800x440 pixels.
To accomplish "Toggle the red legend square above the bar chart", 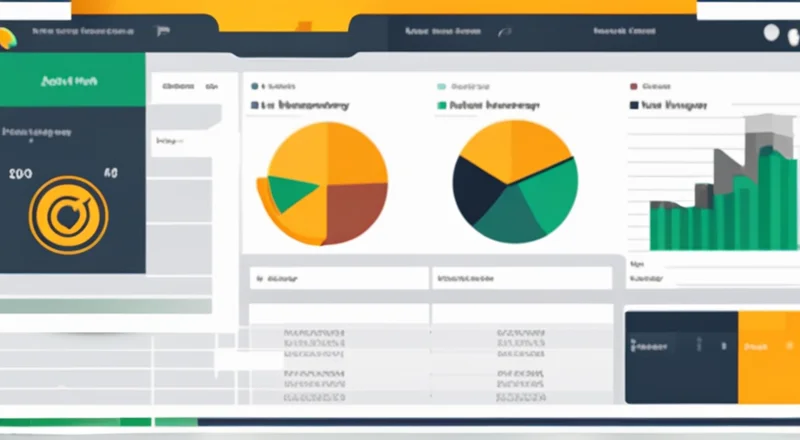I will (634, 87).
